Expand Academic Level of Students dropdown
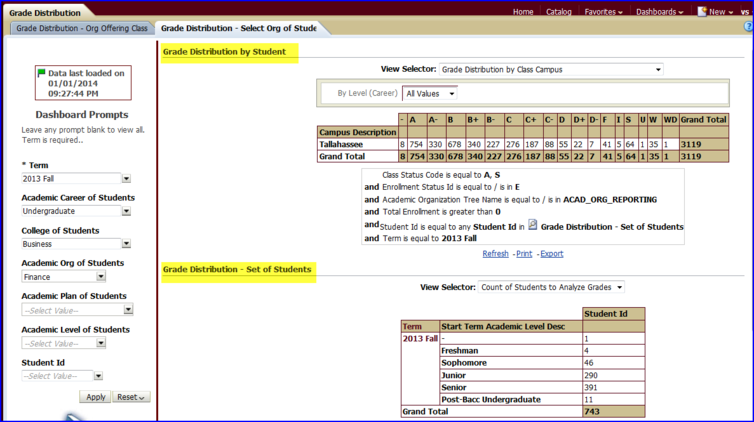This screenshot has height=422, width=754. (101, 343)
